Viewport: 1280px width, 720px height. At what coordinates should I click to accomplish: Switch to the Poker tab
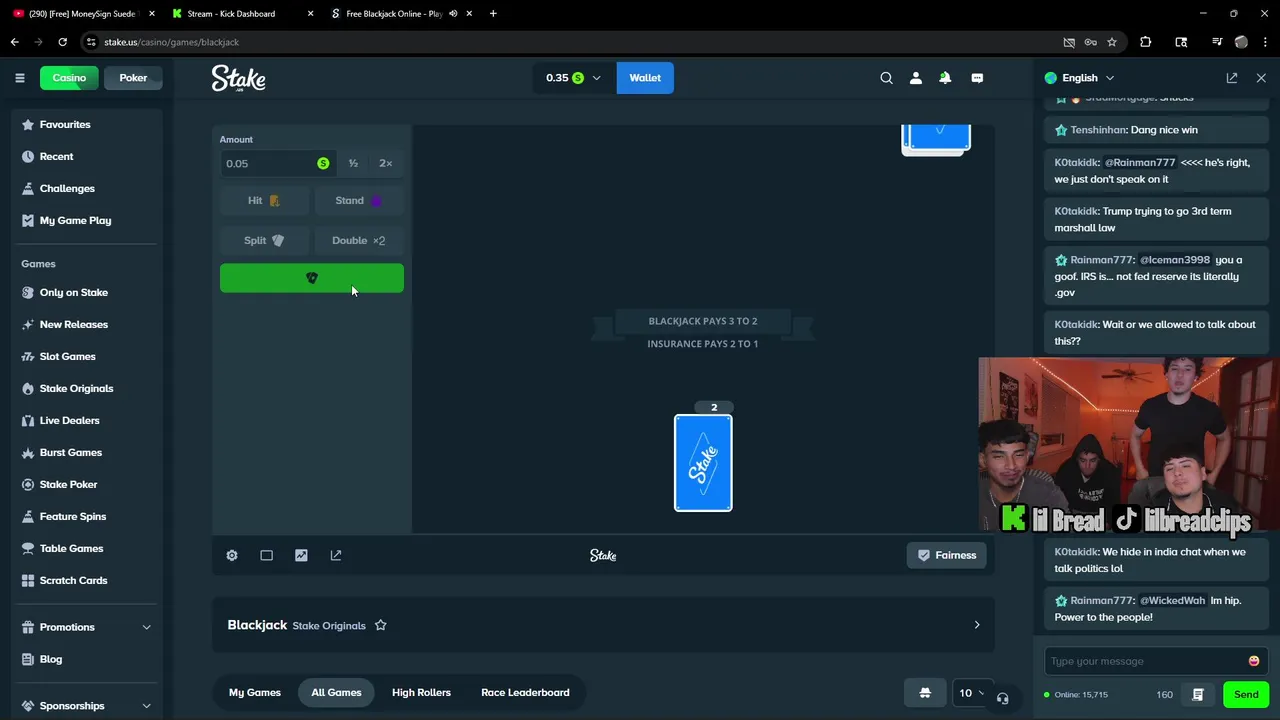coord(133,78)
